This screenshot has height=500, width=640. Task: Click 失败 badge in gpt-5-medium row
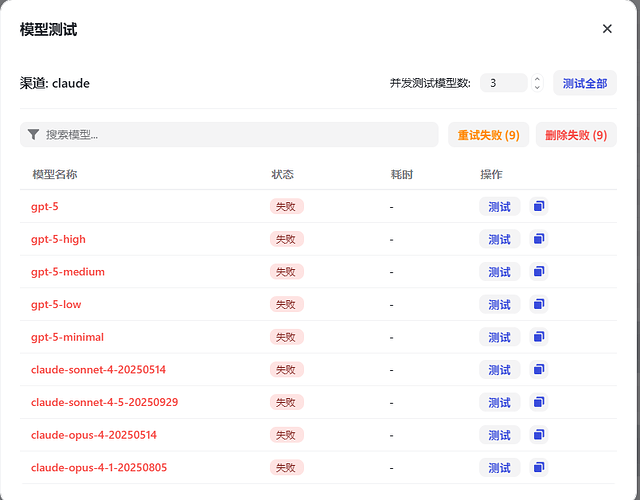pyautogui.click(x=287, y=272)
